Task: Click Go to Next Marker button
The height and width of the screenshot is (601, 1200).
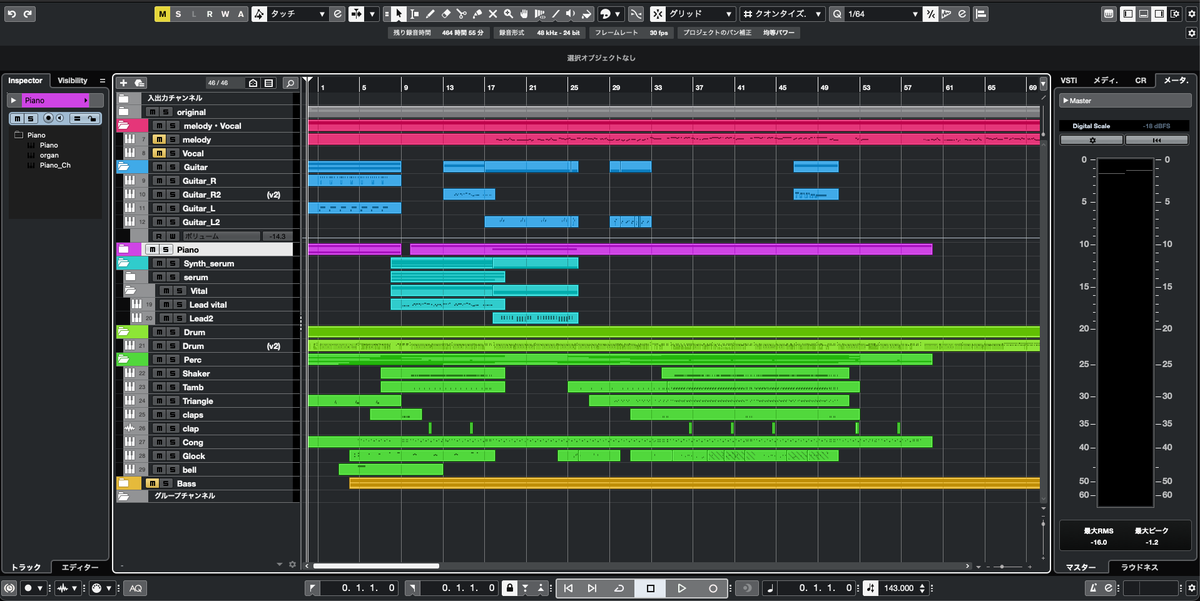Action: tap(592, 588)
